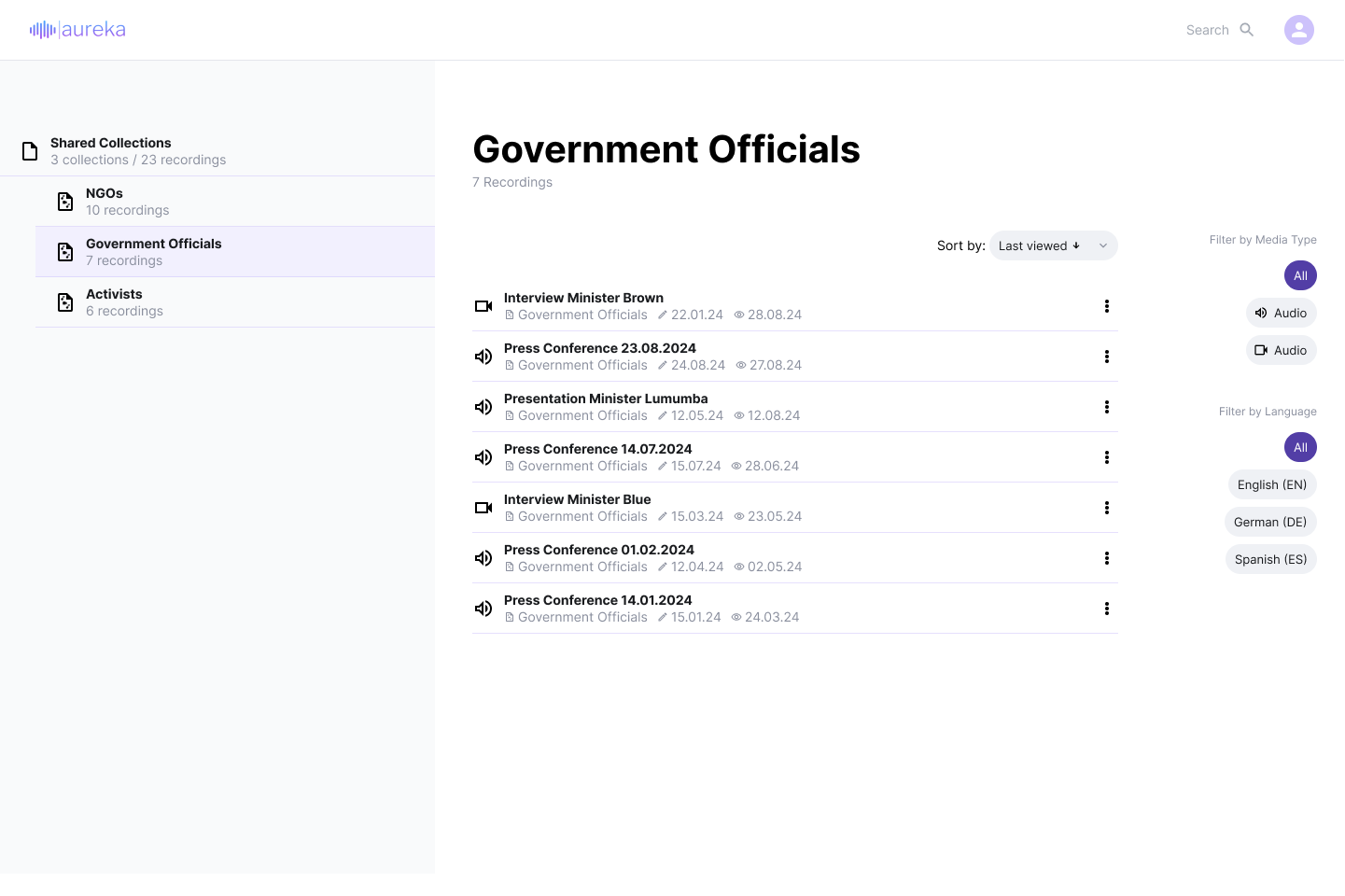The image size is (1345, 896).
Task: Open options menu for Press Conference 23.08.2024
Action: (1106, 357)
